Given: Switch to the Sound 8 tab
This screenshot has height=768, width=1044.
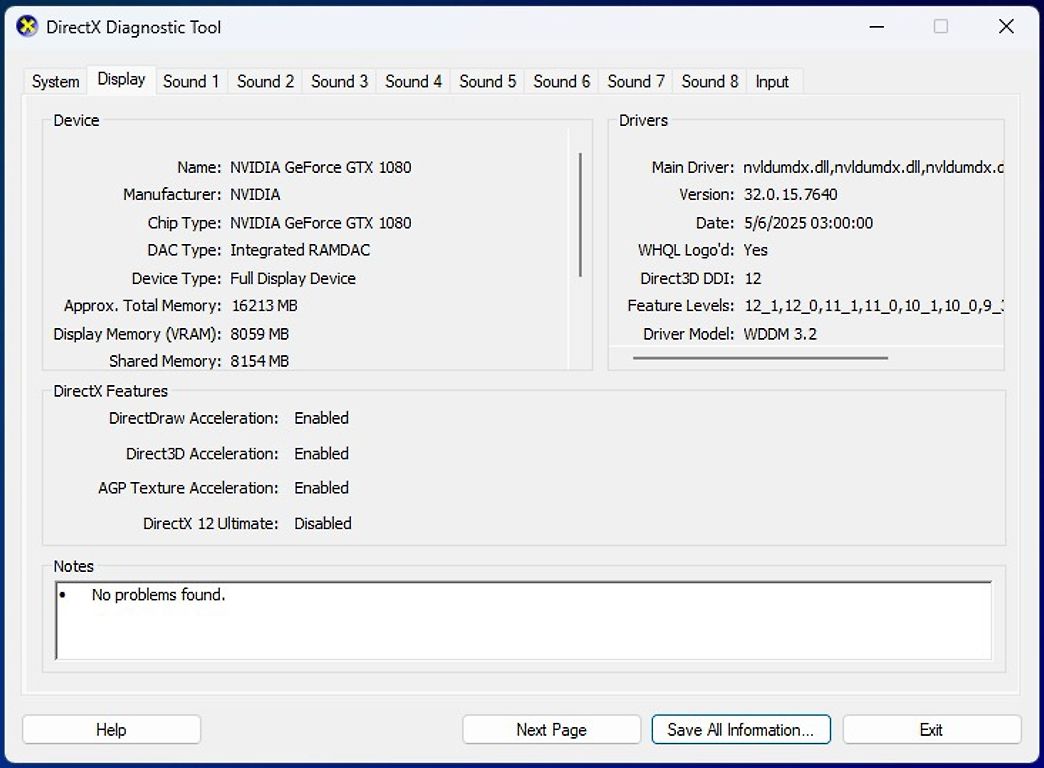Looking at the screenshot, I should [x=710, y=81].
